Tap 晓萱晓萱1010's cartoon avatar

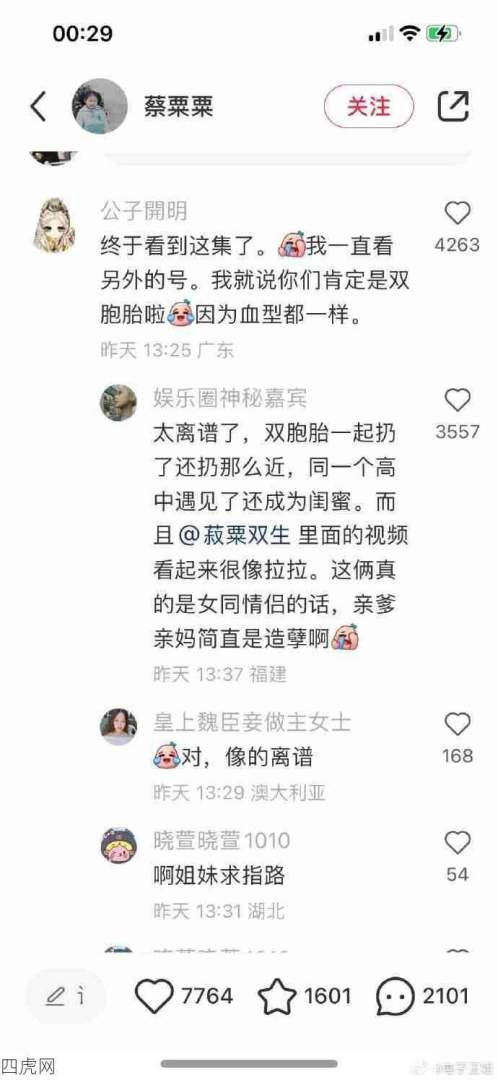click(118, 845)
